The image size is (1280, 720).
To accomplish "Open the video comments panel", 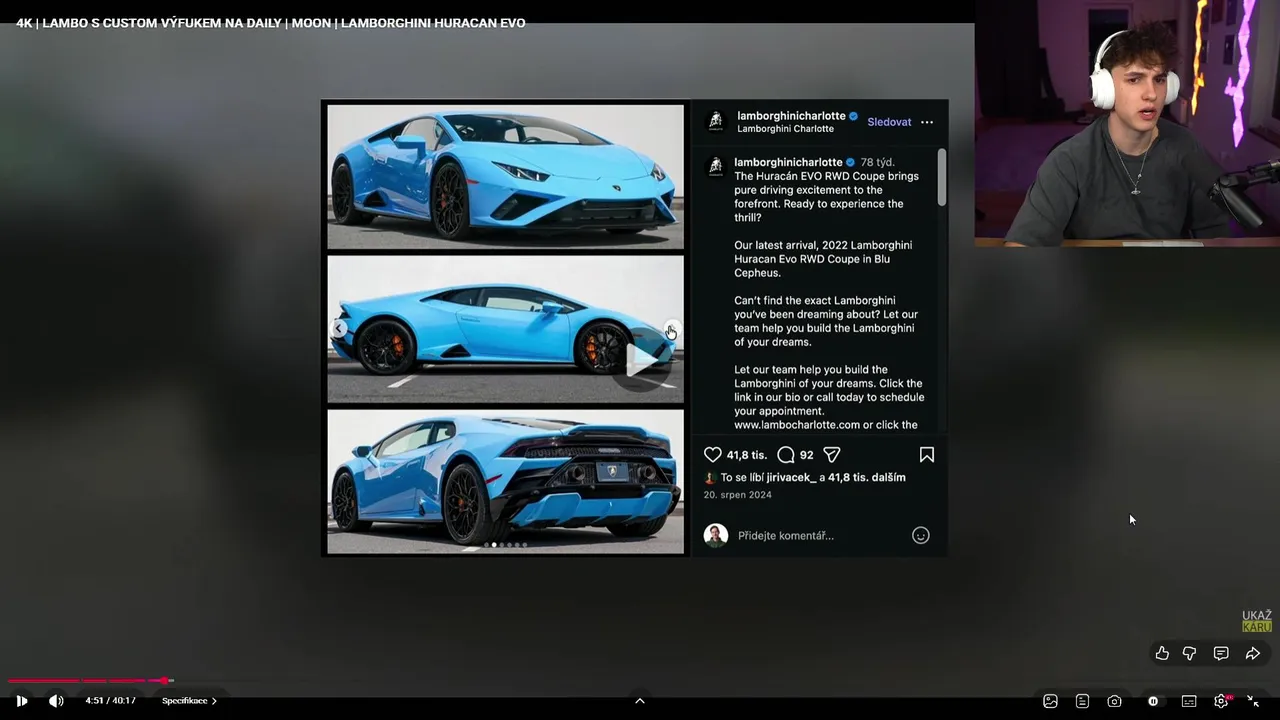I will (x=1221, y=653).
